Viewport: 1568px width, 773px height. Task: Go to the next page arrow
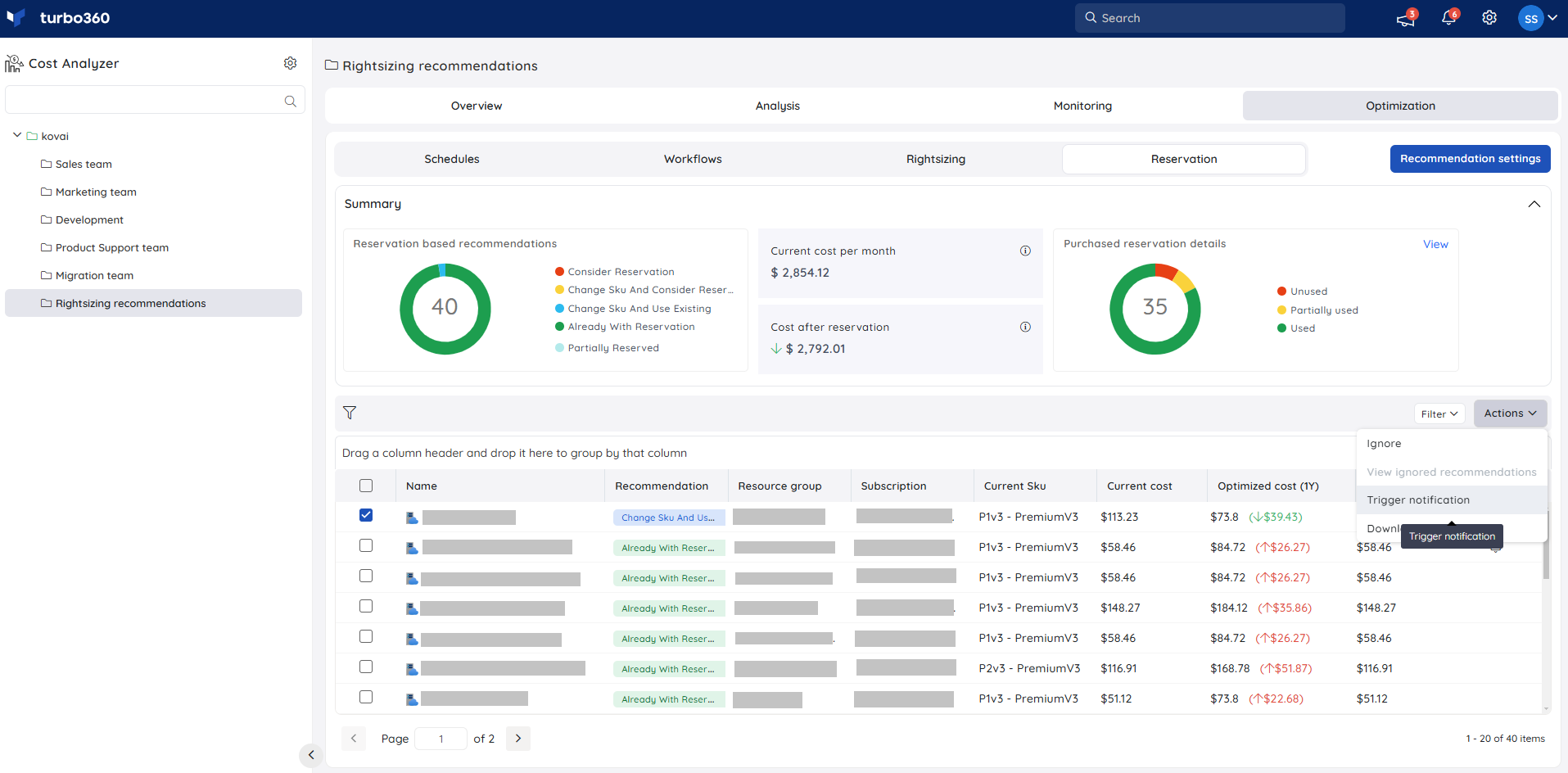518,739
